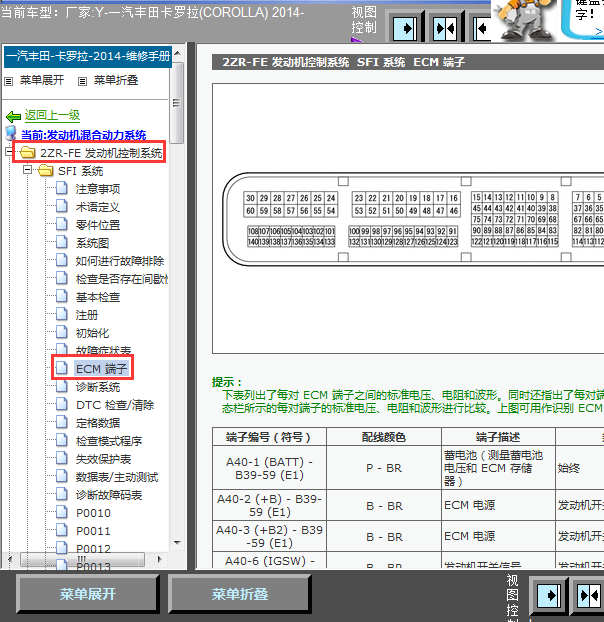Click the page icon beside P0010
Viewport: 604px width, 622px height.
(61, 512)
